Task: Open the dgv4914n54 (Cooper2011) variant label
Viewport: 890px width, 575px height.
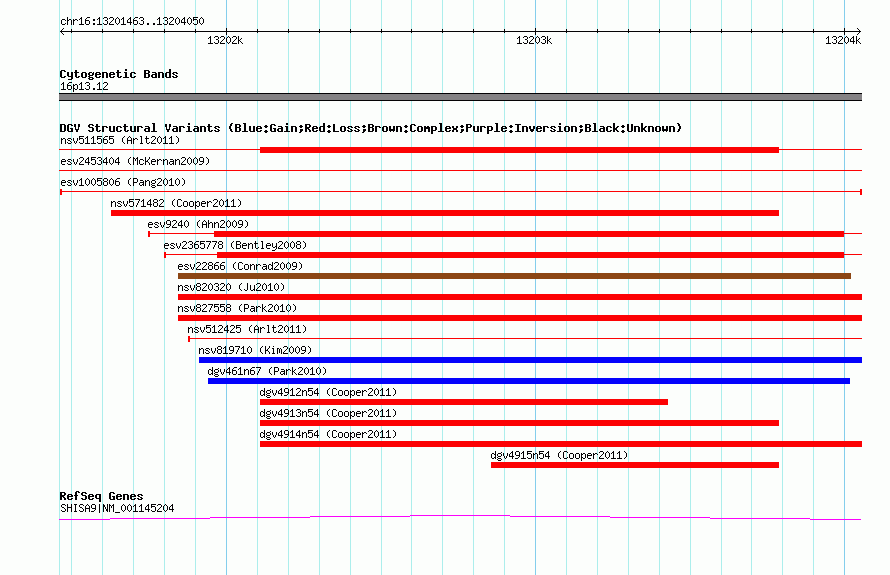Action: pos(328,434)
